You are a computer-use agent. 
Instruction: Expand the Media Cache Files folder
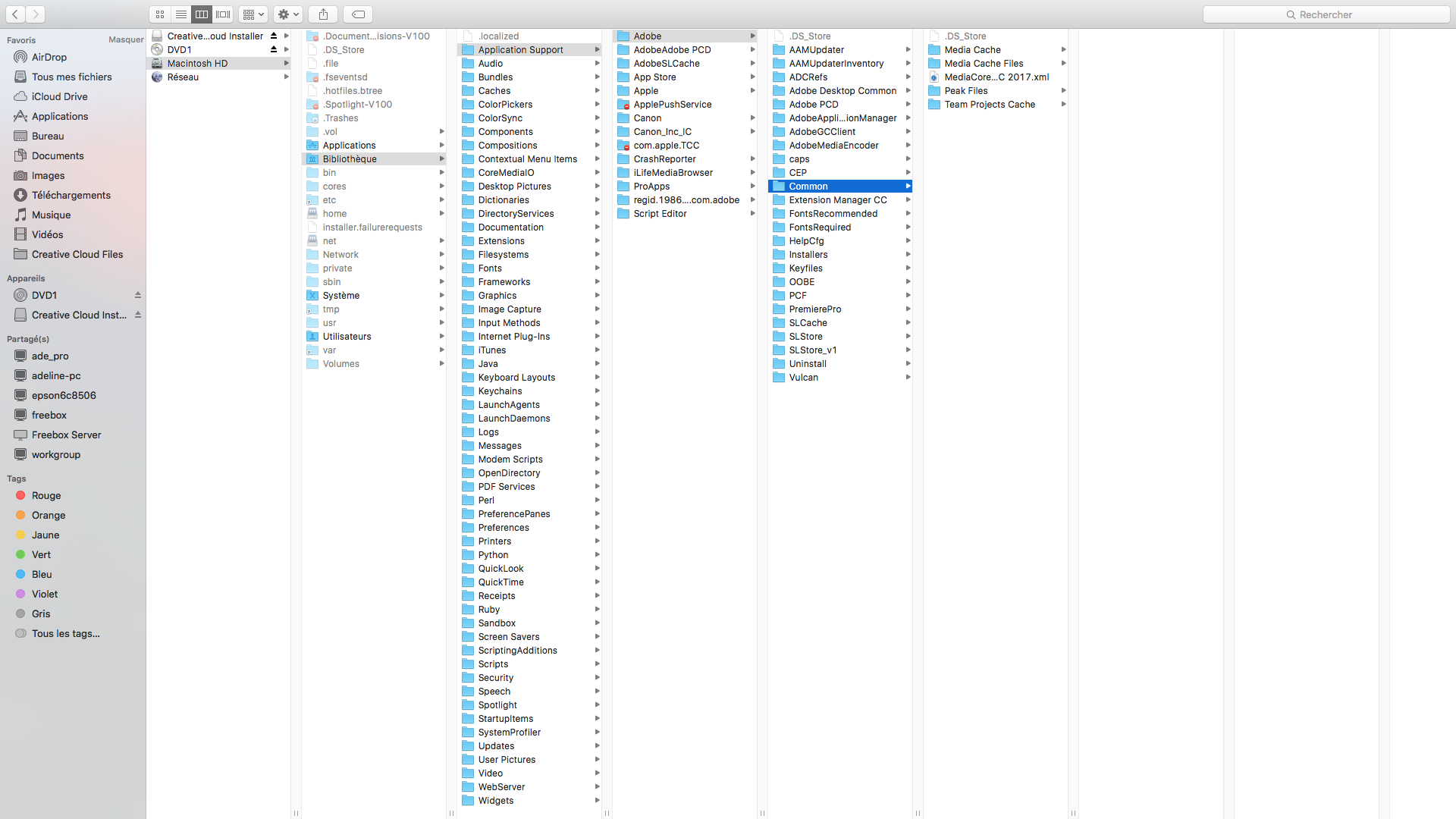pos(1063,64)
